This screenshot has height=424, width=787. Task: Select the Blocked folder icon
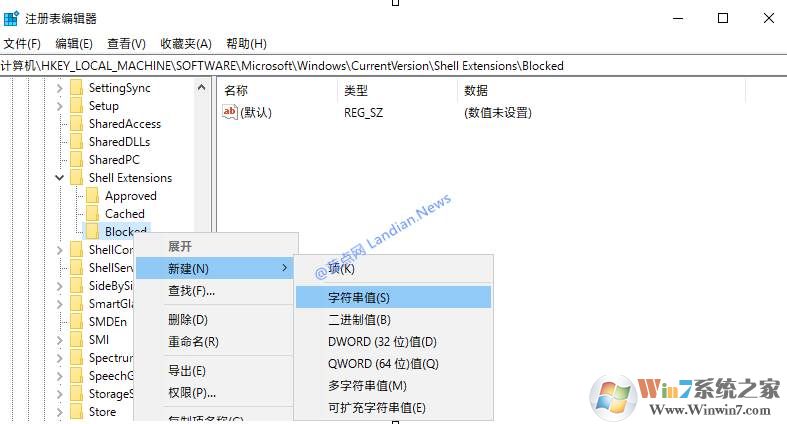point(92,231)
